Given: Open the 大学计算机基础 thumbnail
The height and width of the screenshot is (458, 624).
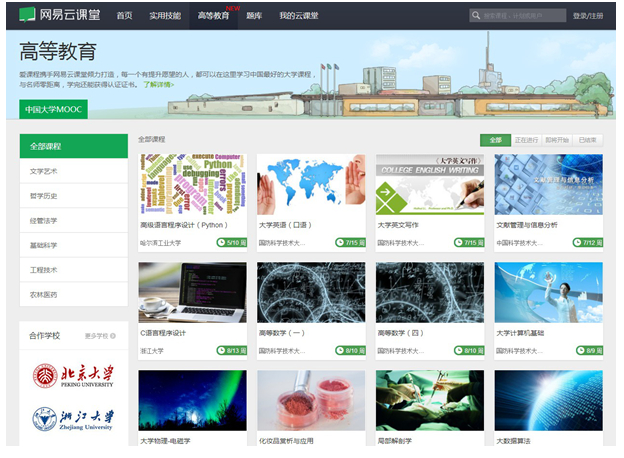Looking at the screenshot, I should 549,292.
